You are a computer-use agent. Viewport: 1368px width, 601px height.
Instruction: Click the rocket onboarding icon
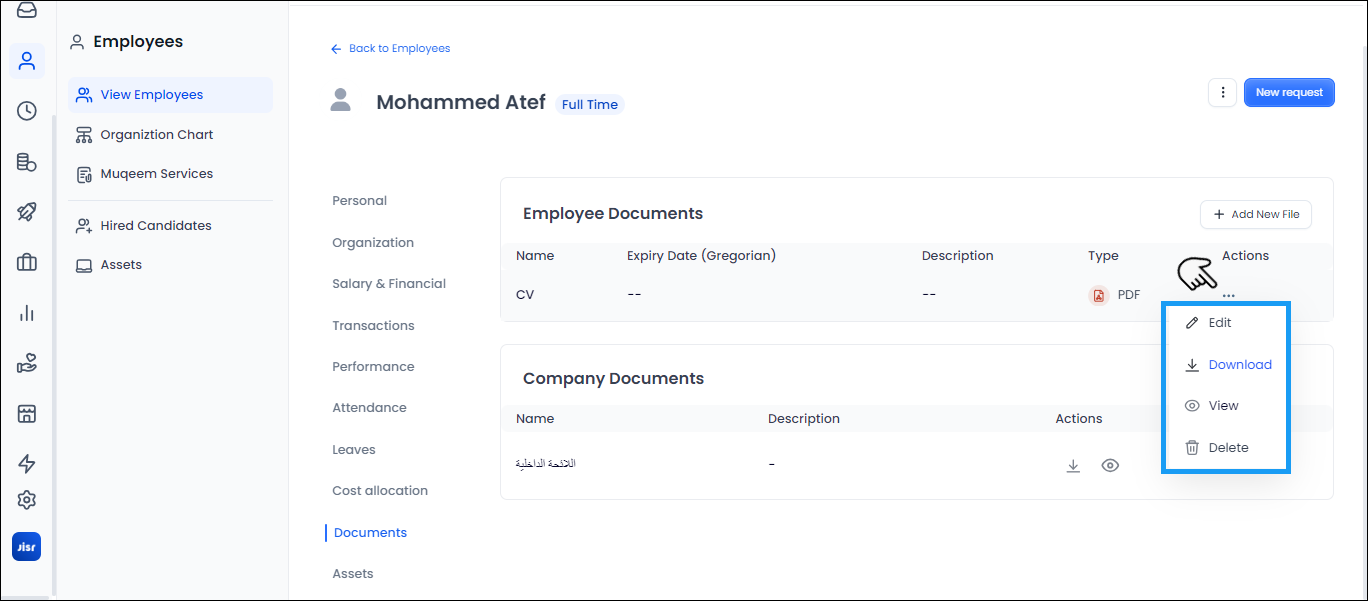[x=27, y=212]
